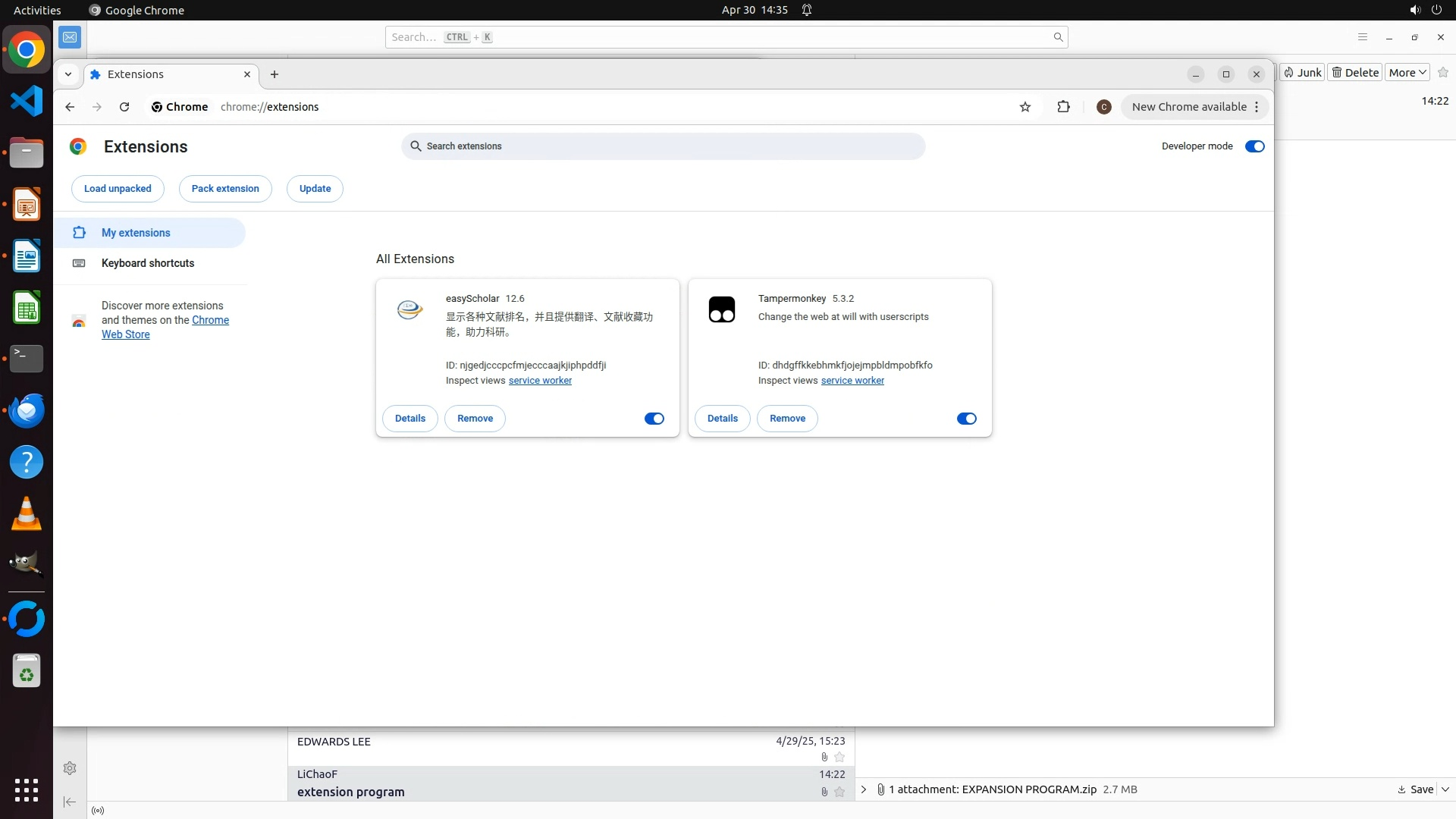Expand the More dropdown in Thunderbird
The image size is (1456, 819).
point(1407,73)
